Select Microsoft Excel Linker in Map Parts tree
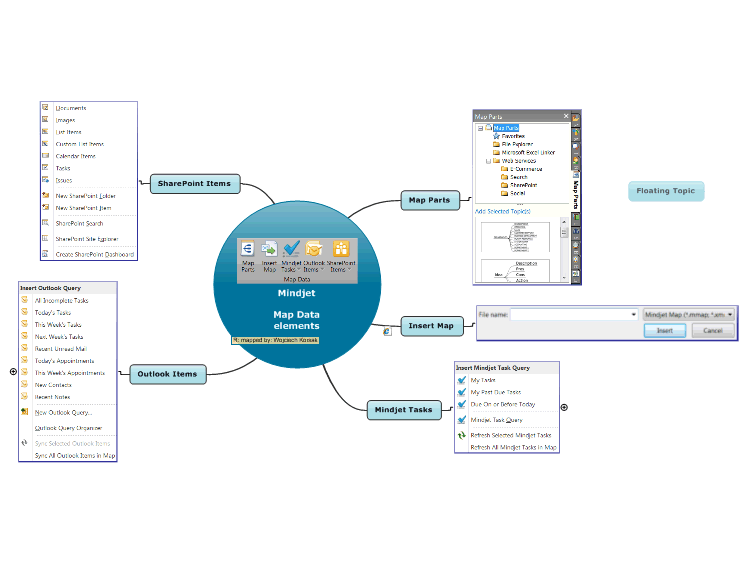This screenshot has width=750, height=563. (x=528, y=153)
